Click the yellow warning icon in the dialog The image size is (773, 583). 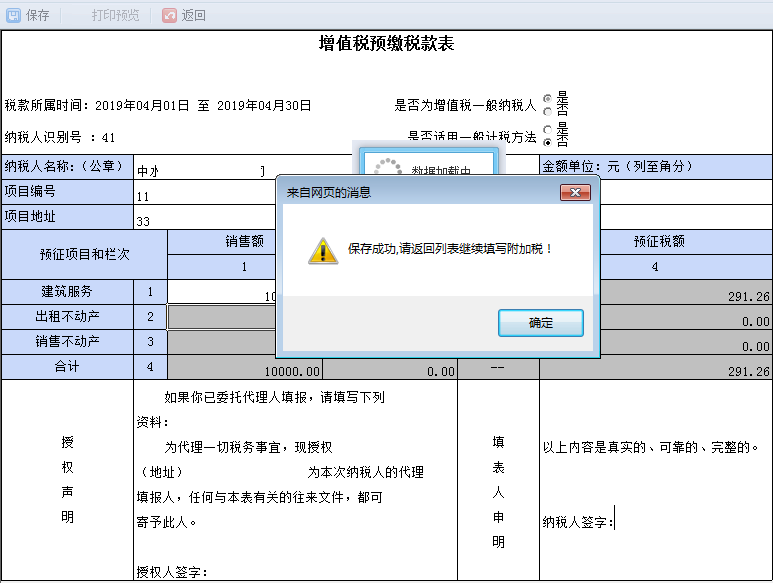[321, 250]
